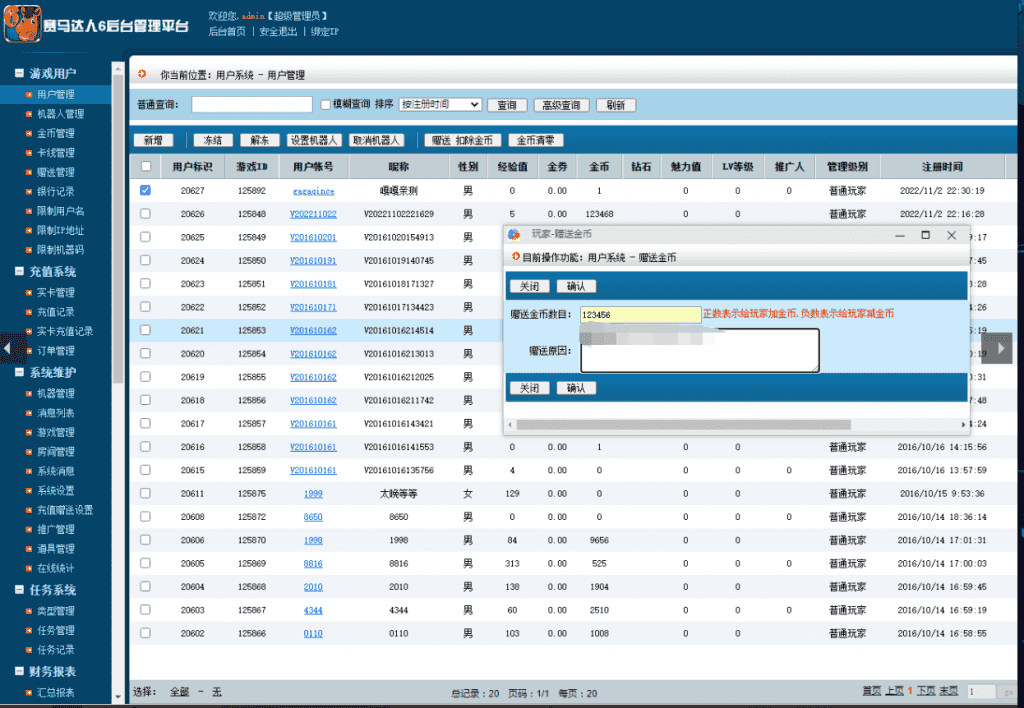Viewport: 1024px width, 708px height.
Task: Click the orange icon beside 目前操作功能 in dialog
Action: (515, 257)
